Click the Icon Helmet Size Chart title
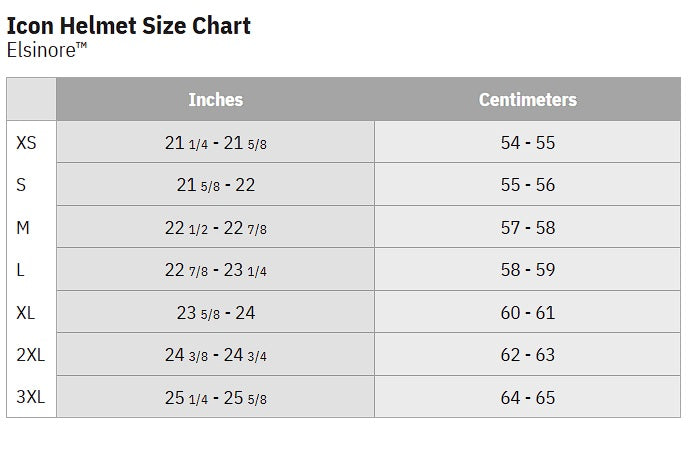The height and width of the screenshot is (453, 691). [x=128, y=25]
